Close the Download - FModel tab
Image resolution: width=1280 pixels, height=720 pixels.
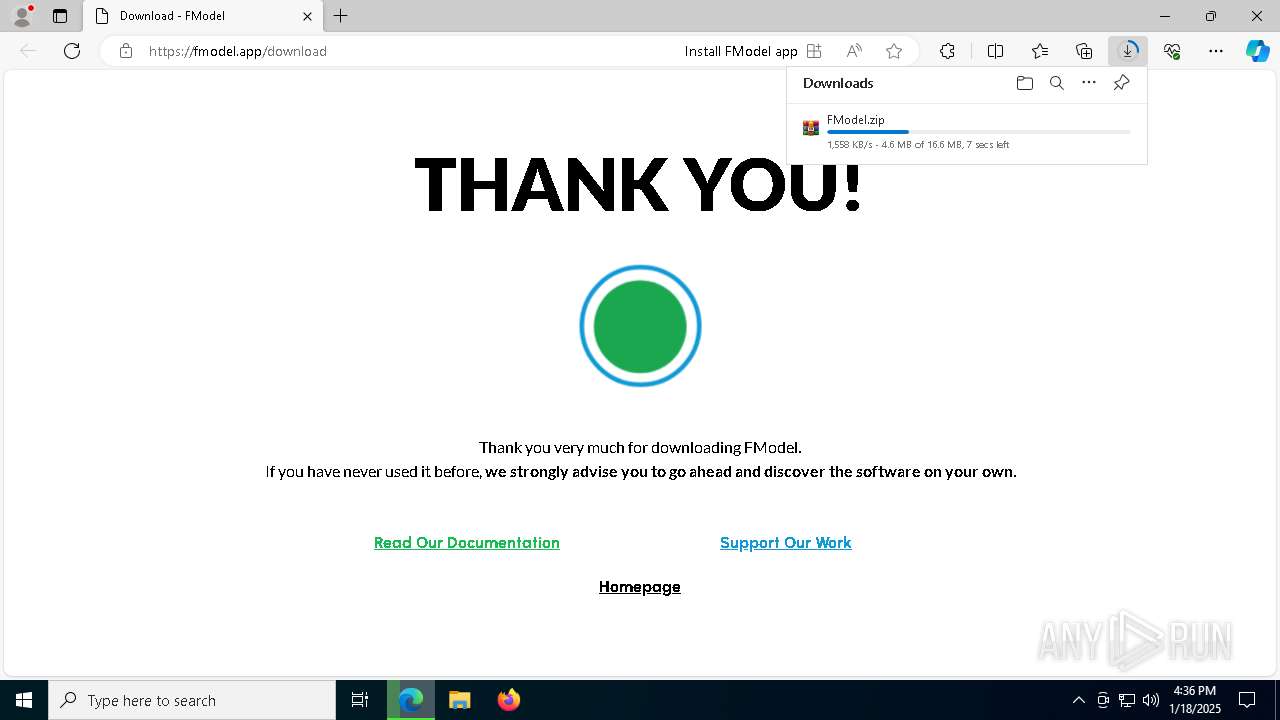[x=307, y=16]
